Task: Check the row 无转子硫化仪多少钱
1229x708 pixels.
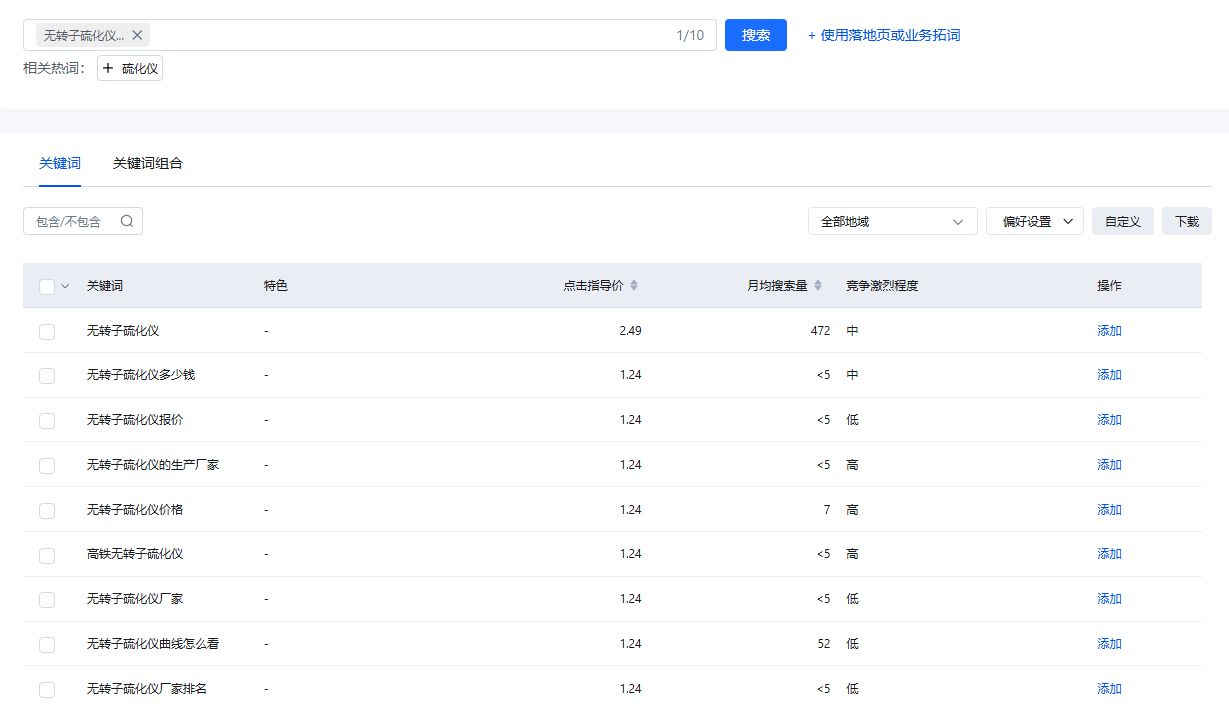Action: (47, 376)
